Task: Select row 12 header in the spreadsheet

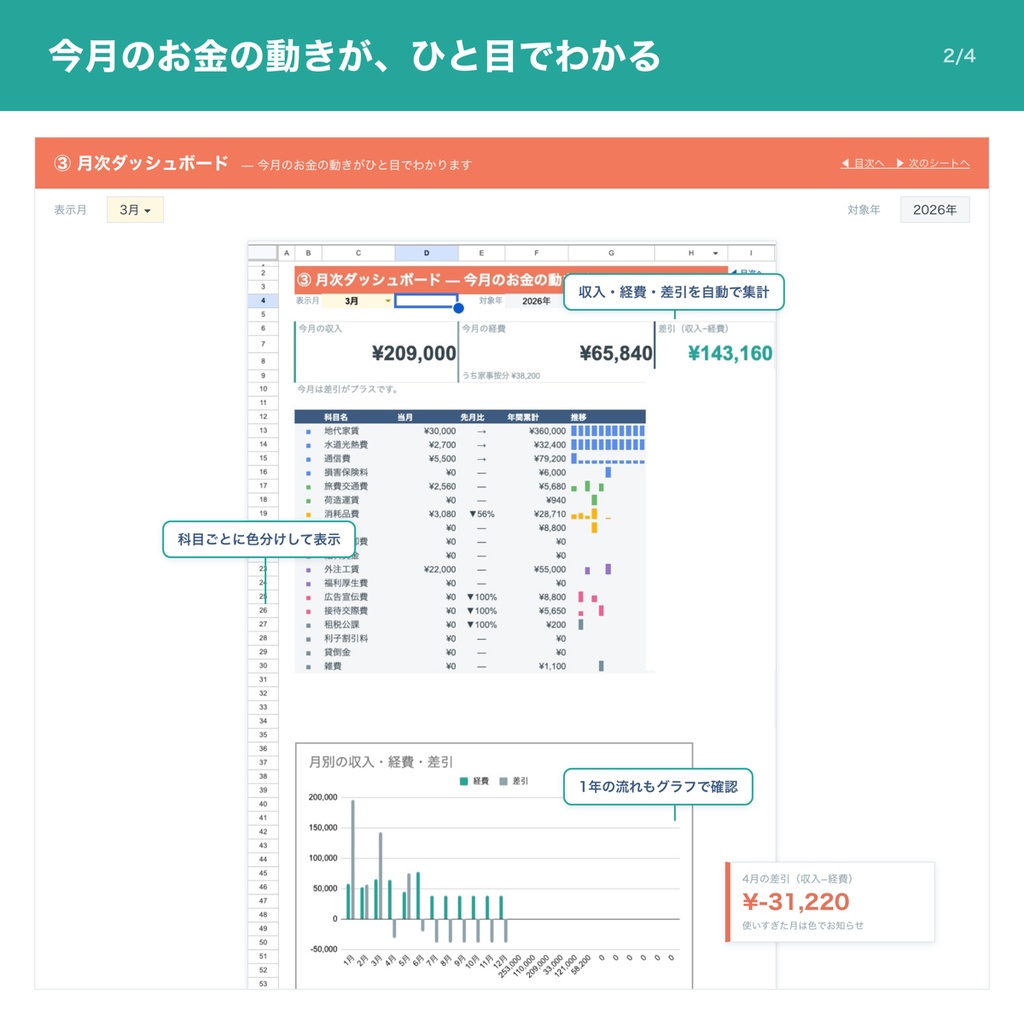Action: click(263, 416)
